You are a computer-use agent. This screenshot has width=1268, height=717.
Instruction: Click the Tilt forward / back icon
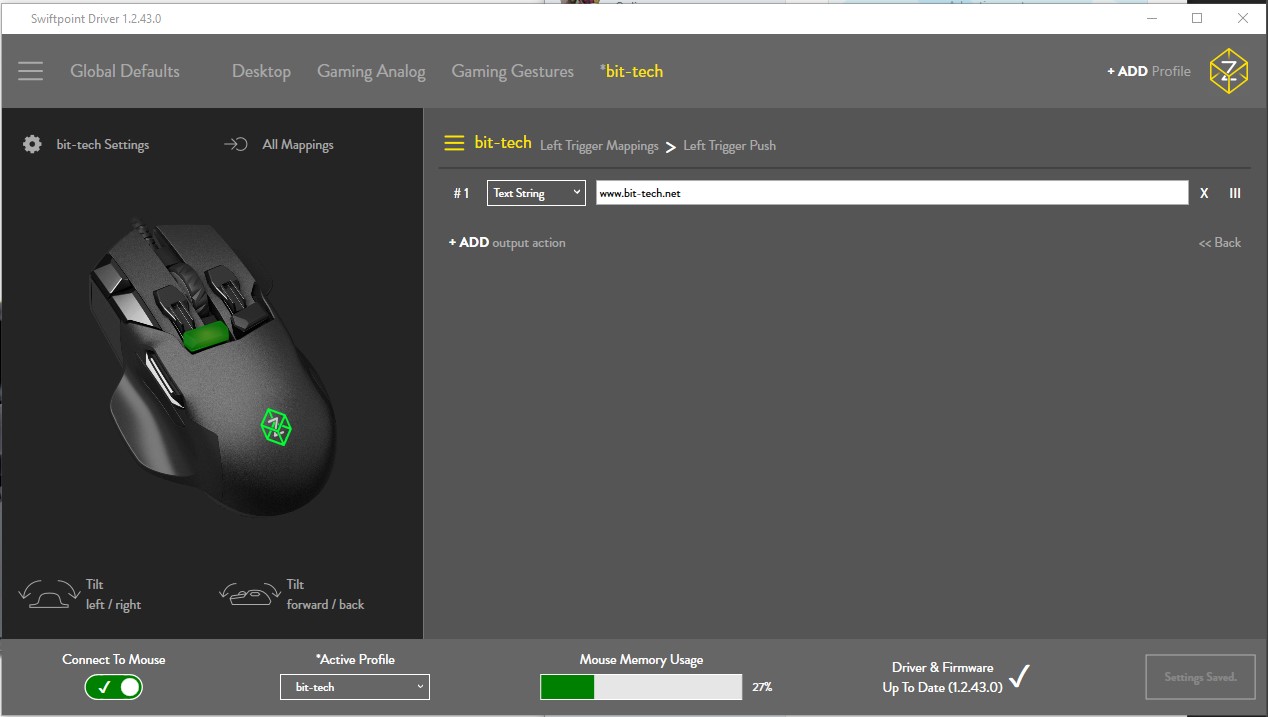click(x=250, y=594)
